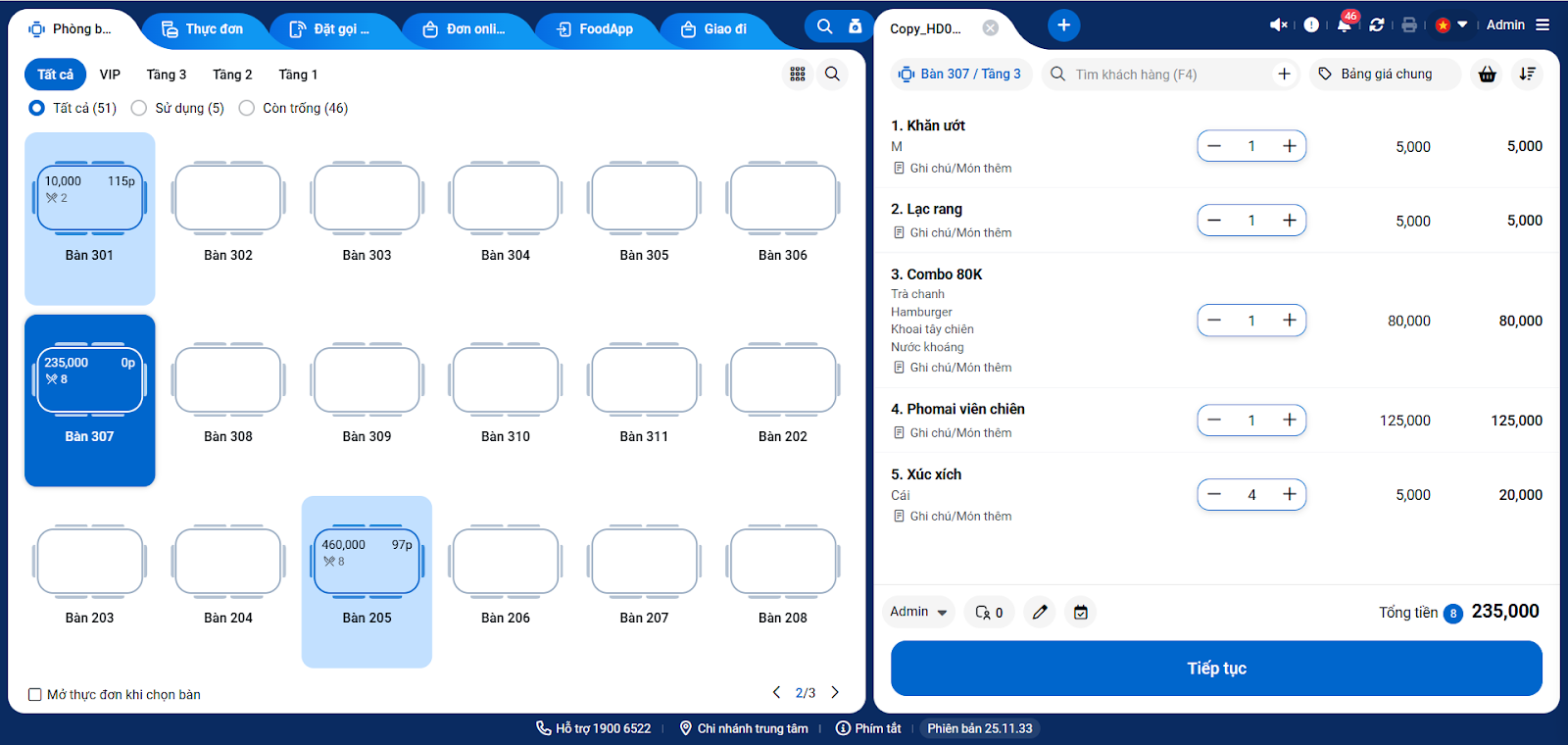Add note for Combo 80K via Ghi chú/Món thêm

pyautogui.click(x=953, y=368)
